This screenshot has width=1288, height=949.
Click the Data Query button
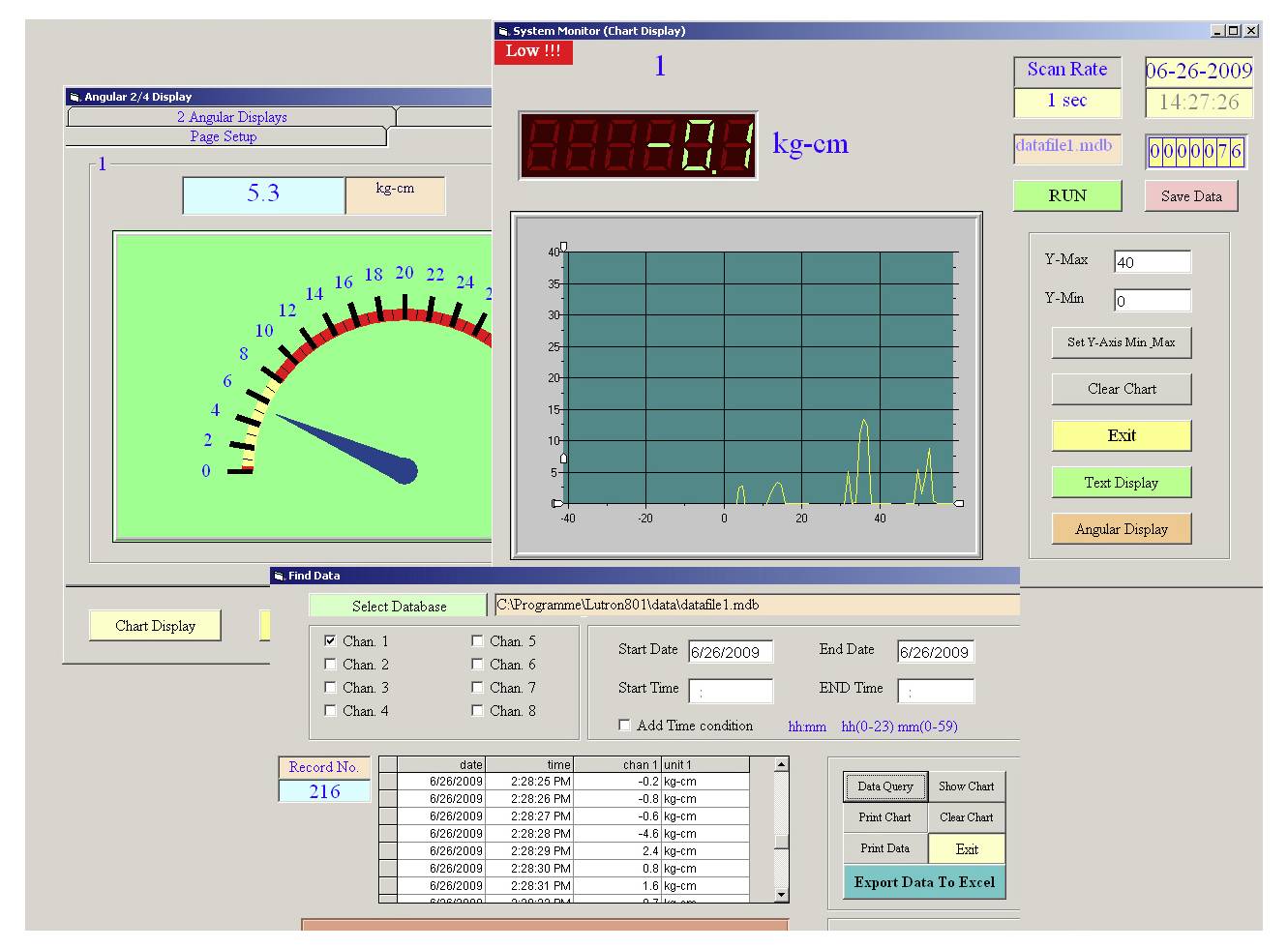885,786
